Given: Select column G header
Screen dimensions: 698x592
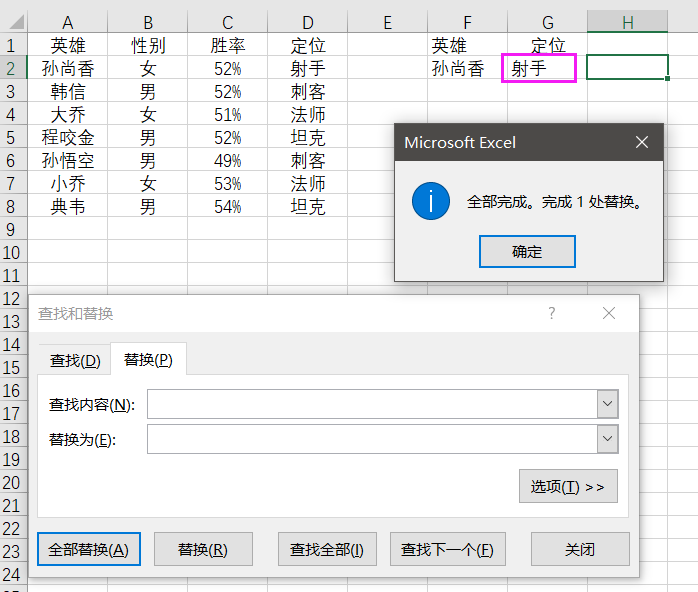Looking at the screenshot, I should pos(548,22).
